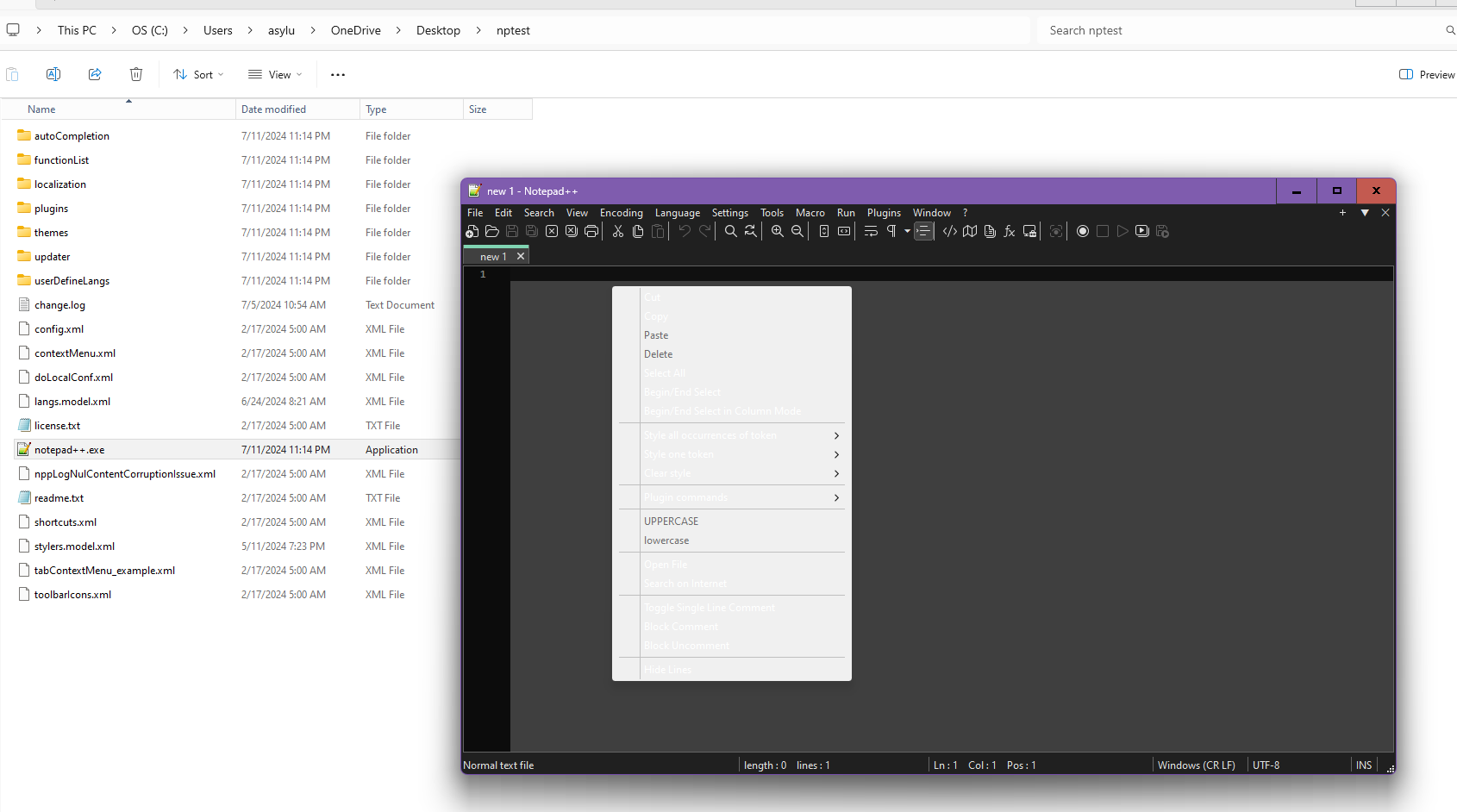Click the See more ellipsis in File Explorer
The image size is (1457, 812).
pyautogui.click(x=338, y=75)
